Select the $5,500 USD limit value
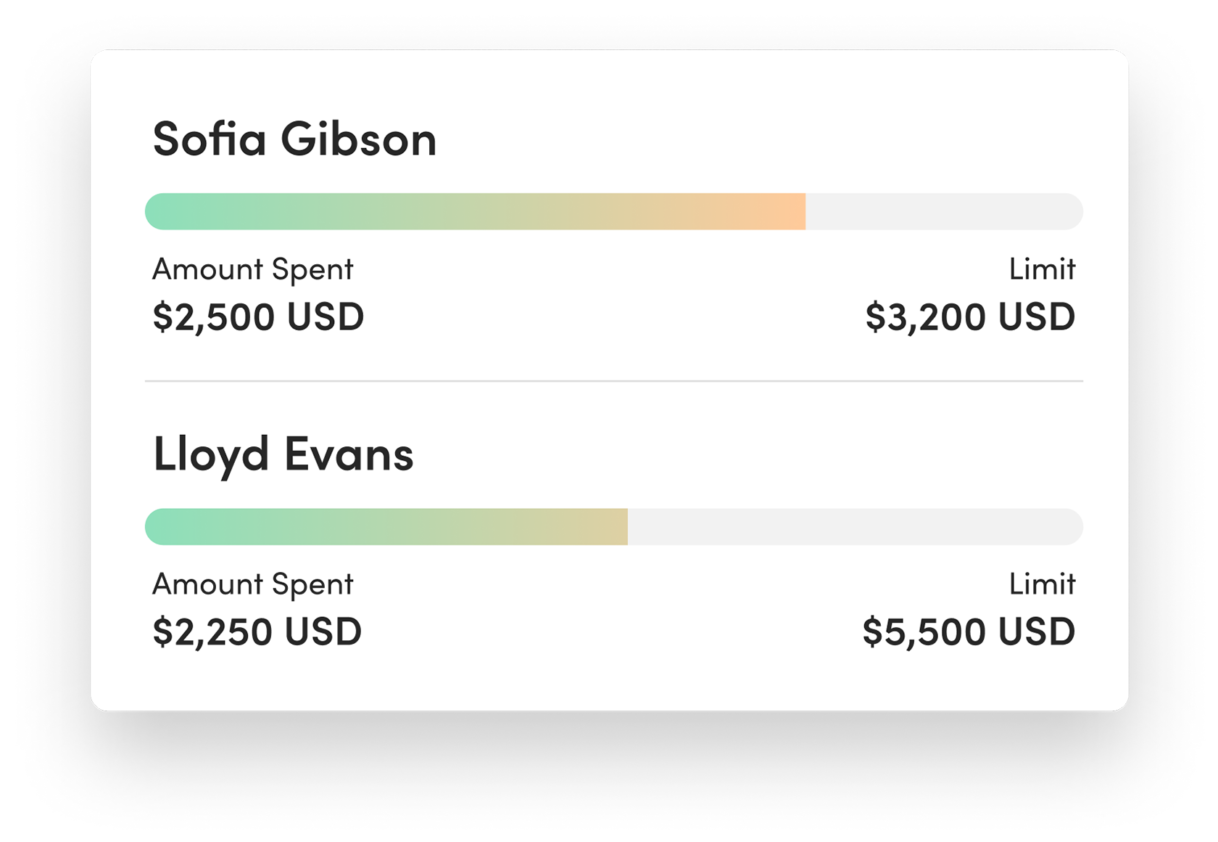This screenshot has height=842, width=1218. (969, 632)
